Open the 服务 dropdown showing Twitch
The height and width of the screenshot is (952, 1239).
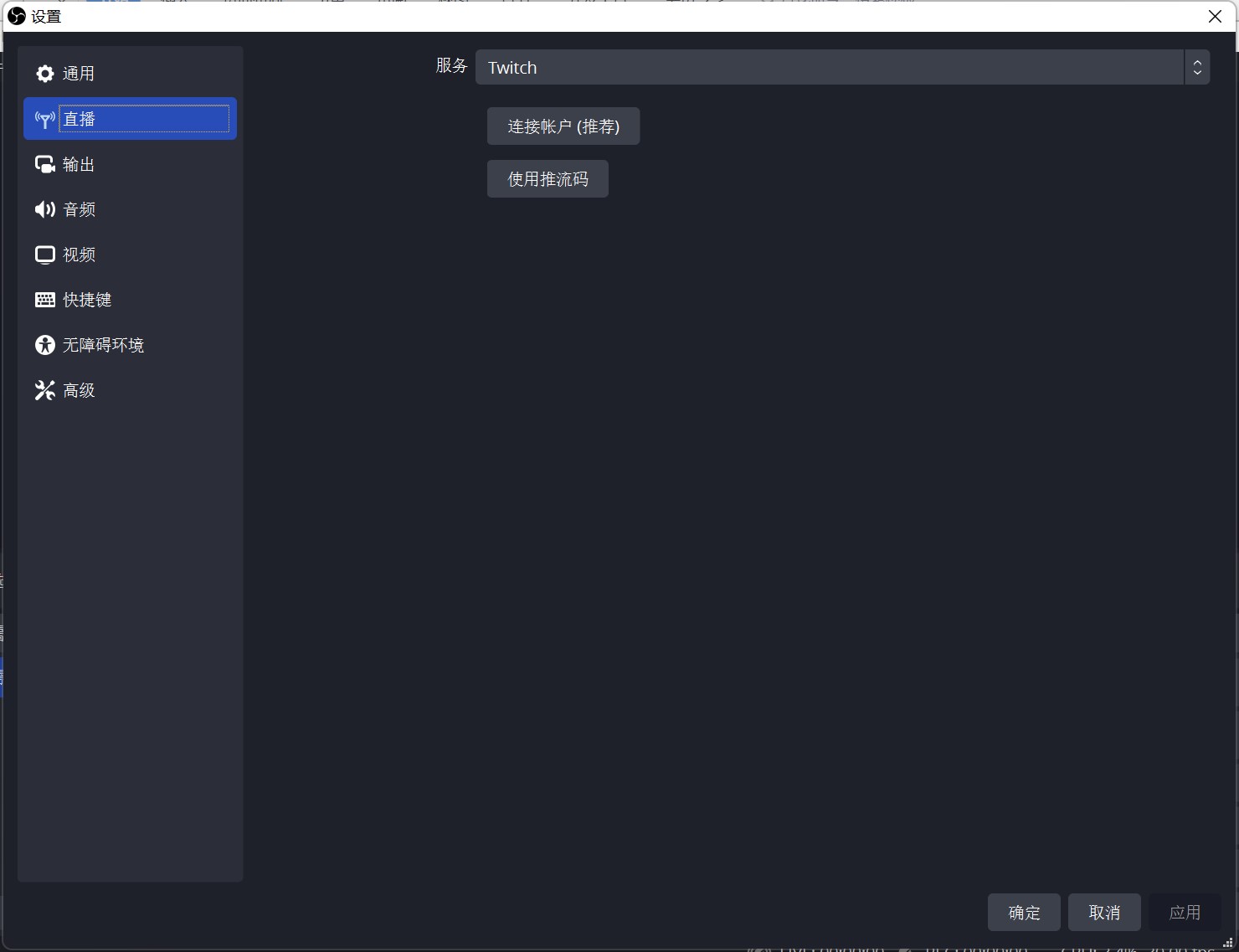(842, 67)
